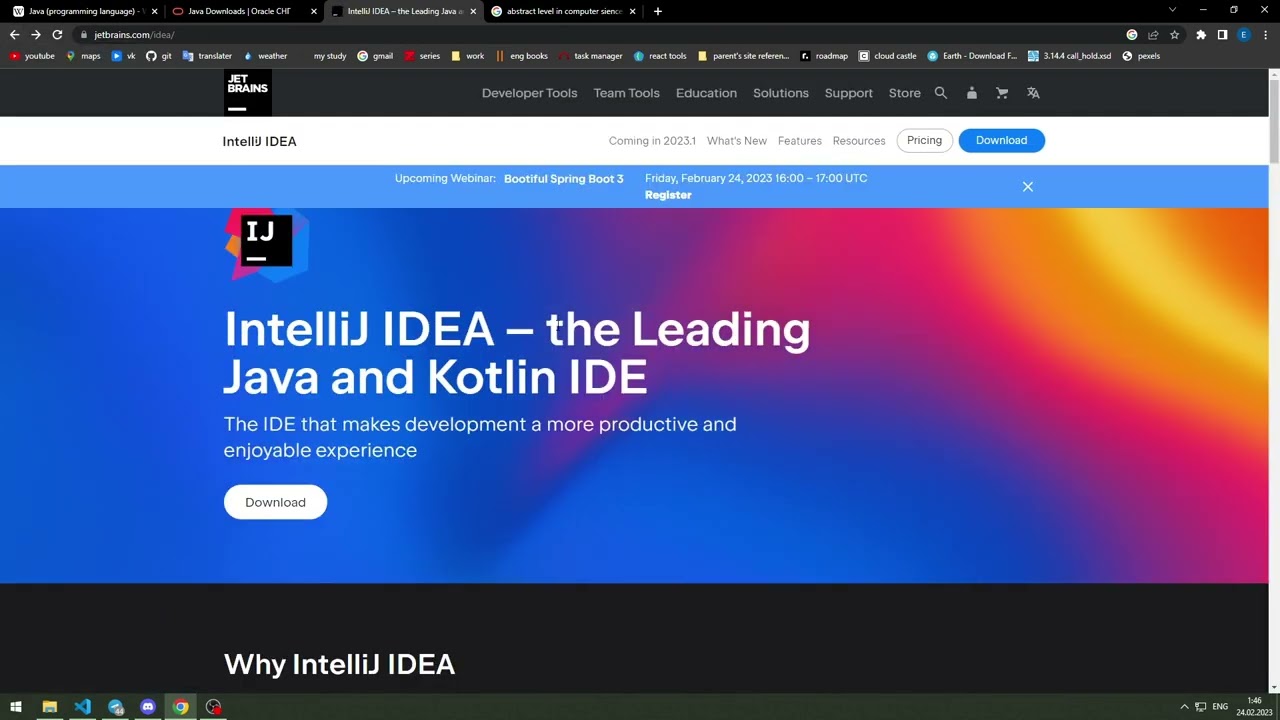This screenshot has height=720, width=1280.
Task: Open the work bookmarks folder
Action: click(467, 56)
